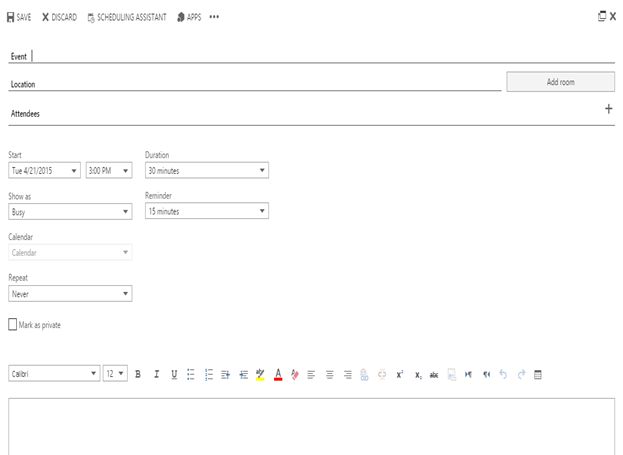The height and width of the screenshot is (455, 623).
Task: Apply strikethrough formatting
Action: 434,374
